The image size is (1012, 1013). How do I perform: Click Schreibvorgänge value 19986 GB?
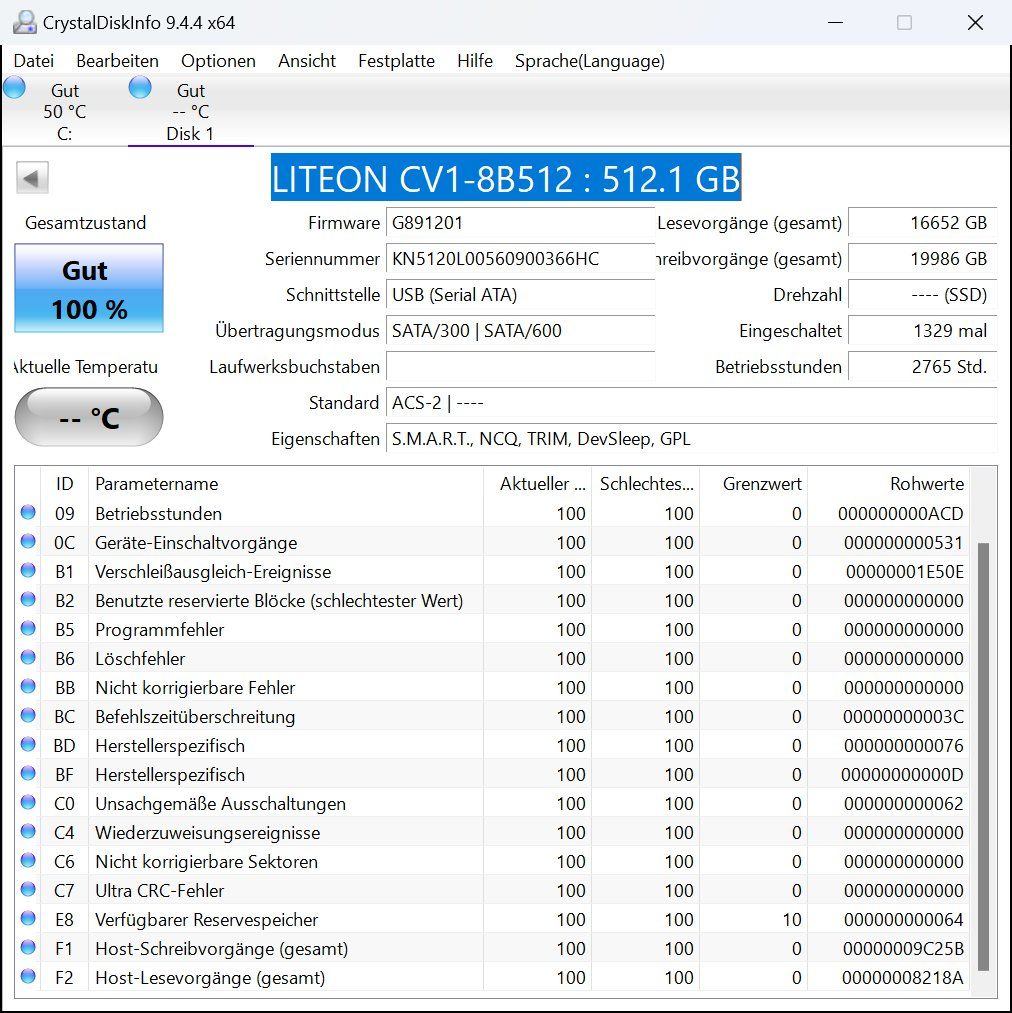(x=923, y=259)
